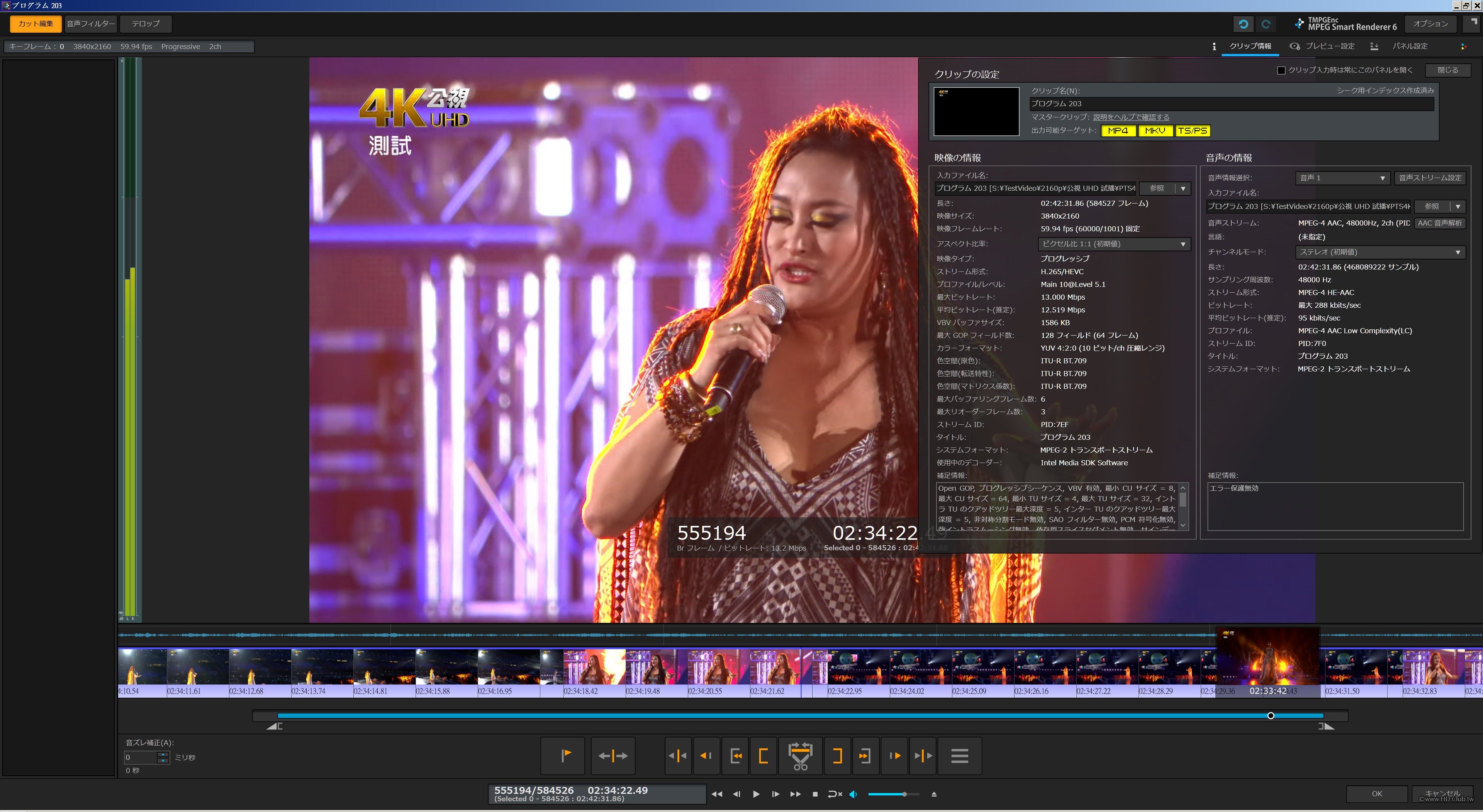Set the start point with left bracket

[x=764, y=756]
